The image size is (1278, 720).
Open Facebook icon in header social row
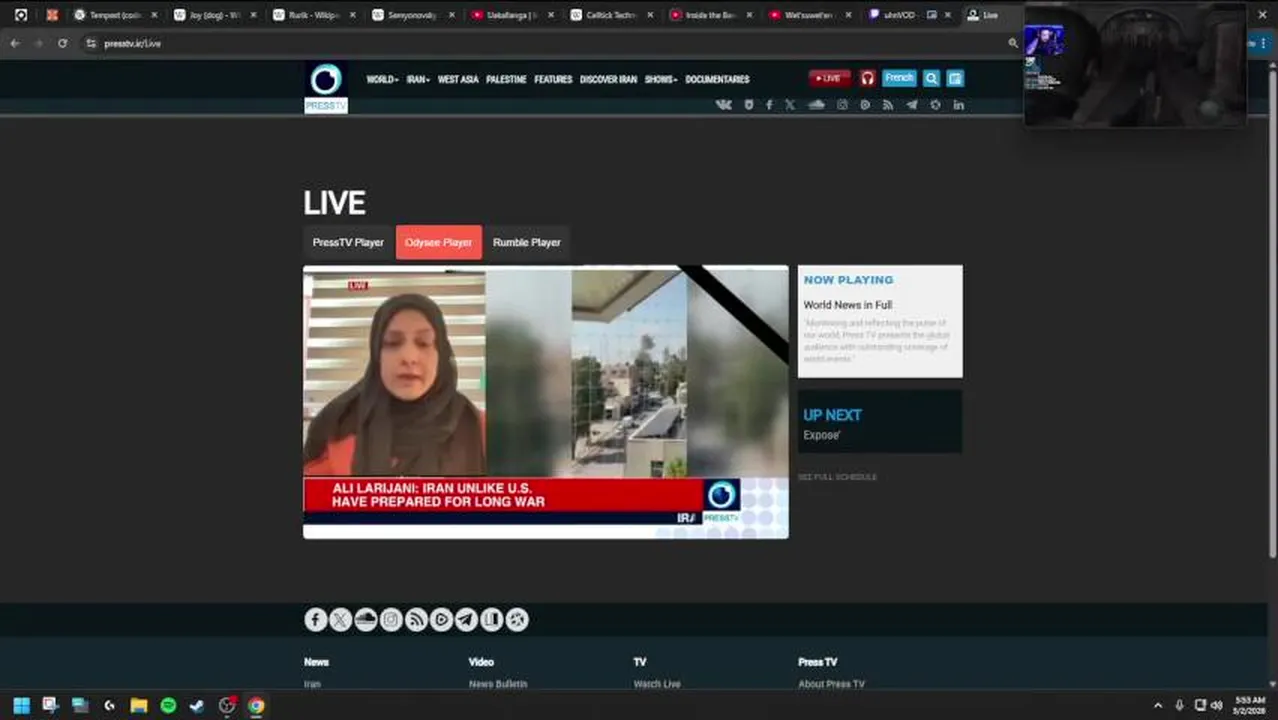pos(769,105)
